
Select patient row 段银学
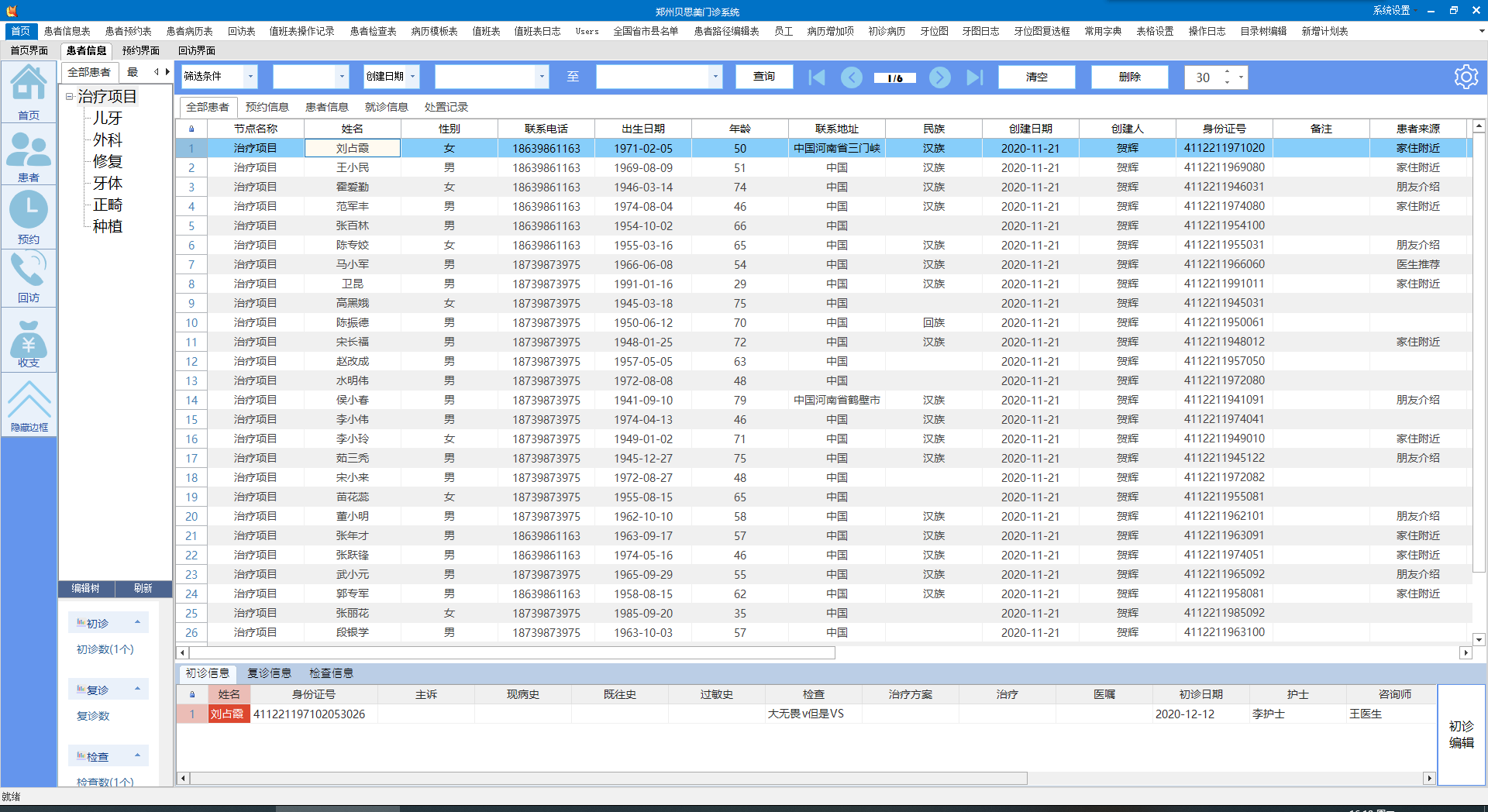(x=823, y=632)
